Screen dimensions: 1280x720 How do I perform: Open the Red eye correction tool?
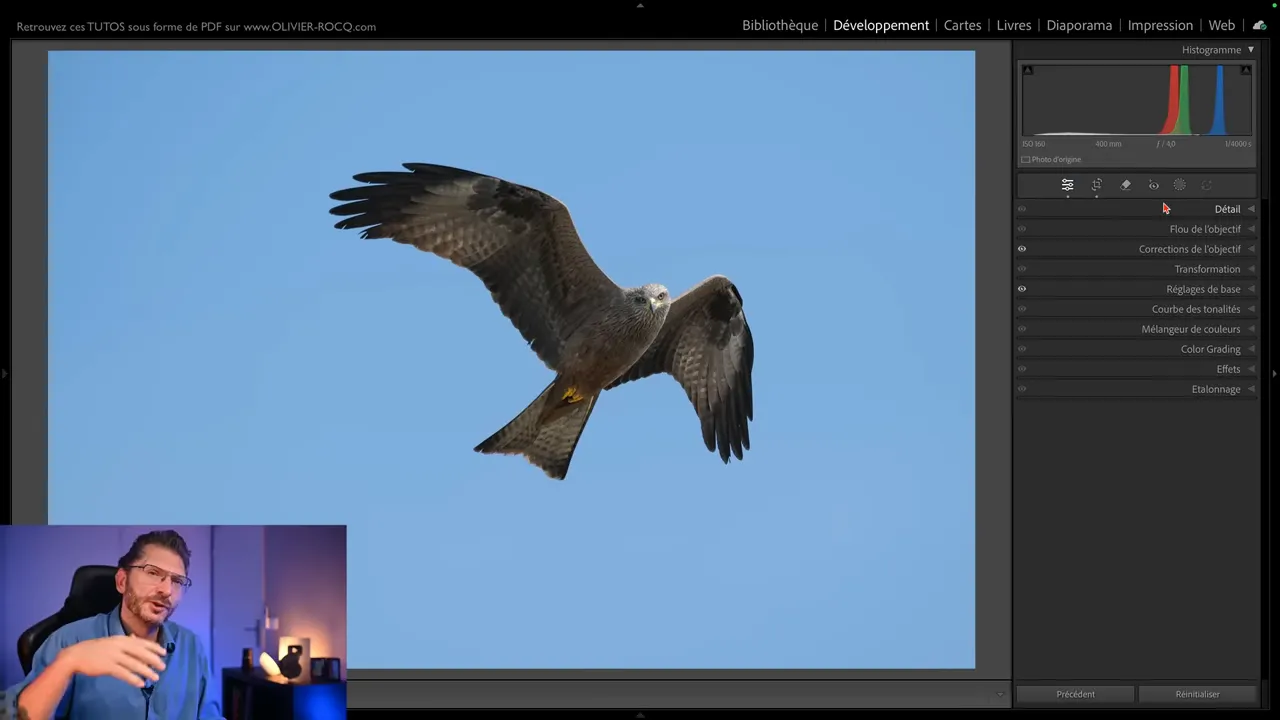[x=1154, y=185]
